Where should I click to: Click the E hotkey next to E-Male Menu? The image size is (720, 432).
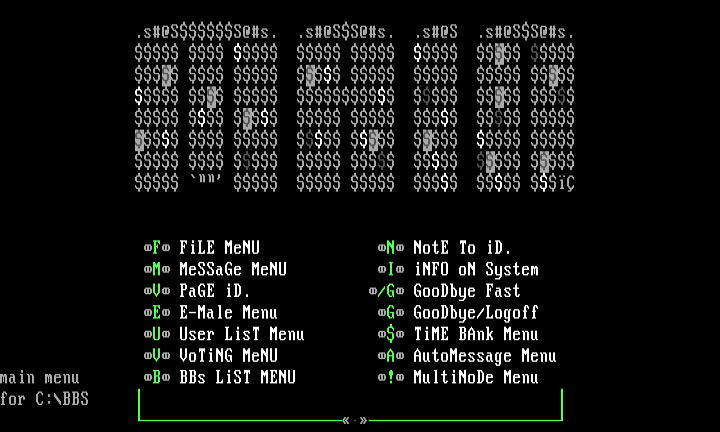coord(157,312)
